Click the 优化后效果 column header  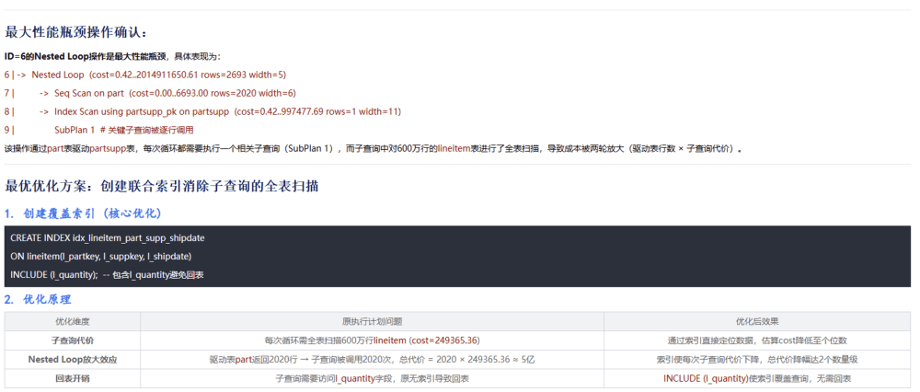click(757, 322)
